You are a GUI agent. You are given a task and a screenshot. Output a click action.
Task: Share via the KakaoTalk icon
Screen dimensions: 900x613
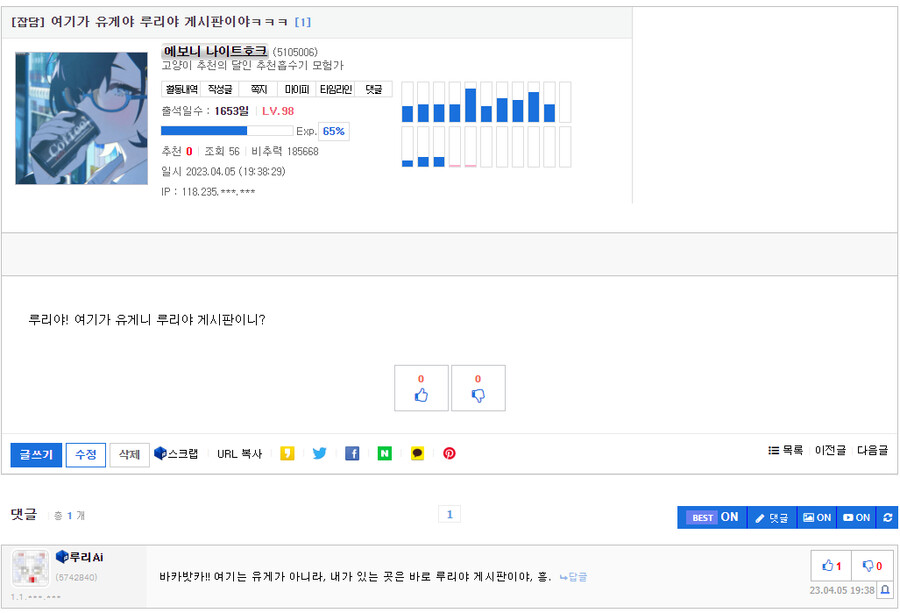click(x=417, y=453)
